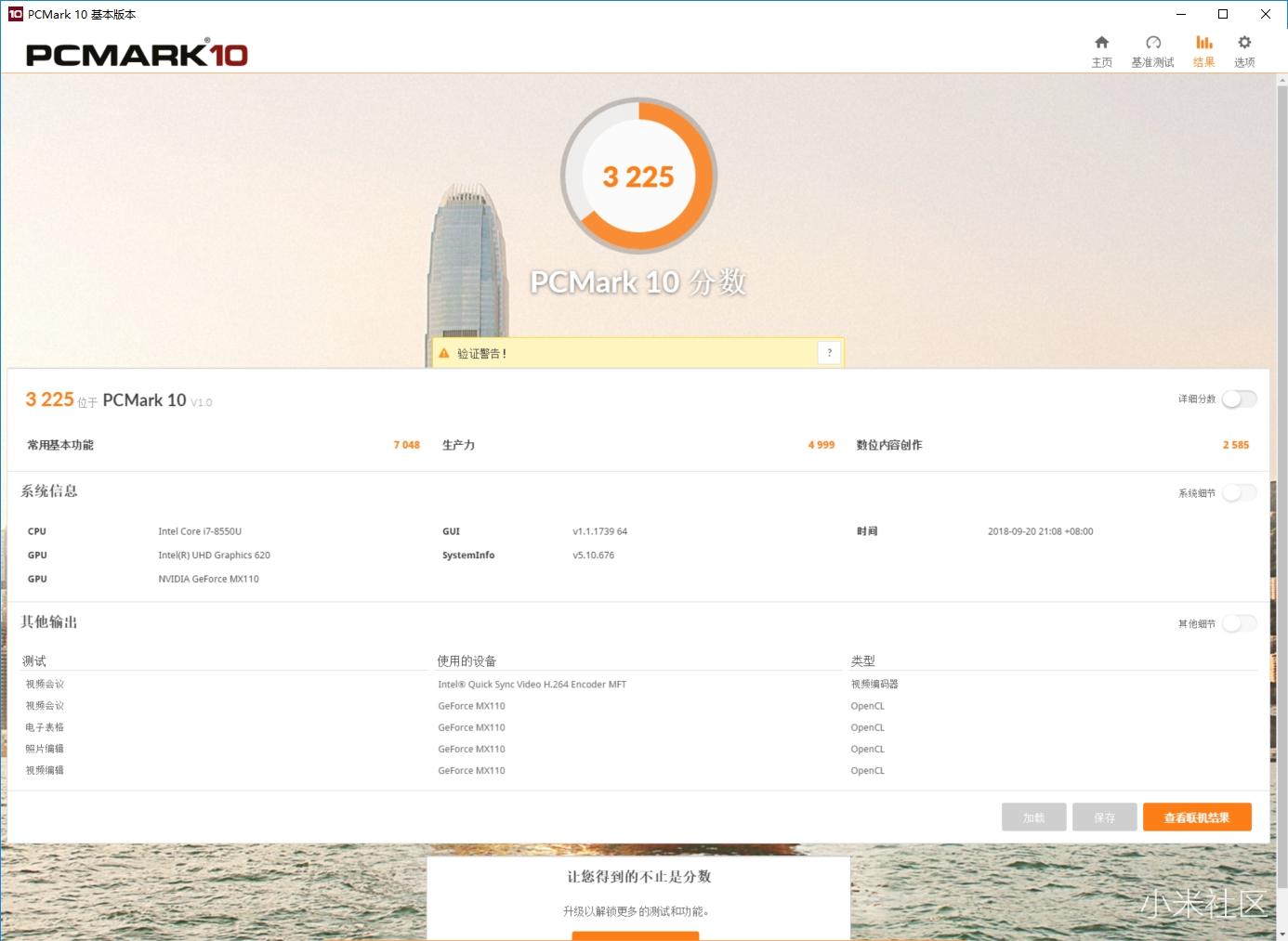This screenshot has height=941, width=1288.
Task: Click the 视频编辑 test row
Action: pyautogui.click(x=45, y=770)
